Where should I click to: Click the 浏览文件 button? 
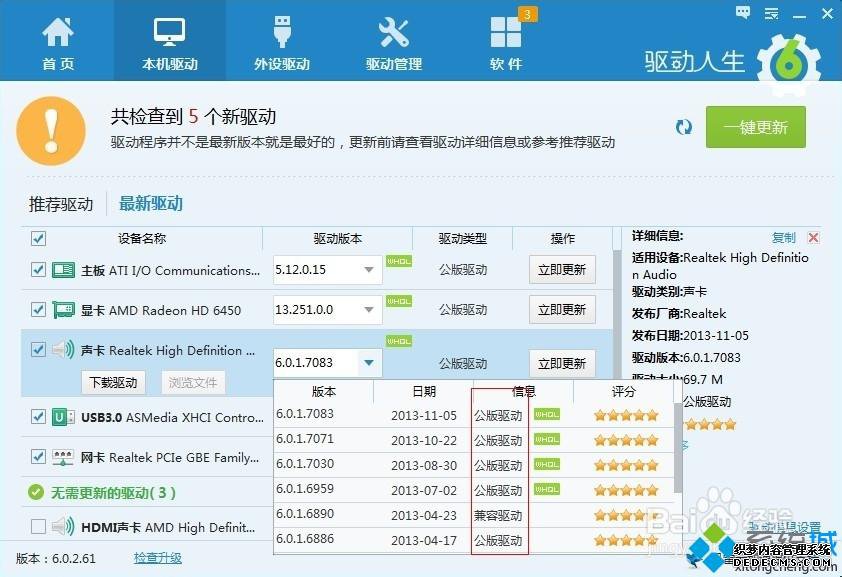click(x=193, y=382)
